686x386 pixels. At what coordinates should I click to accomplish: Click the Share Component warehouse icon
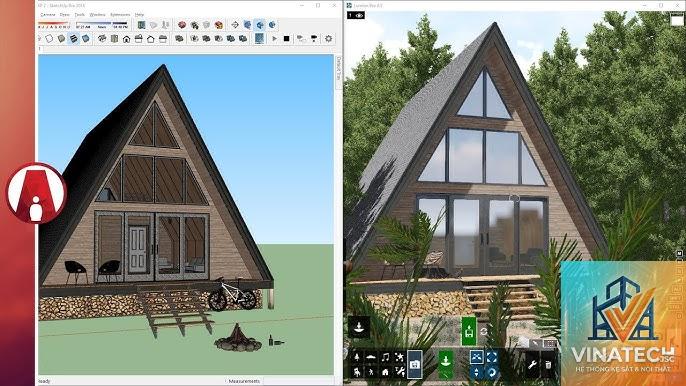[x=206, y=25]
